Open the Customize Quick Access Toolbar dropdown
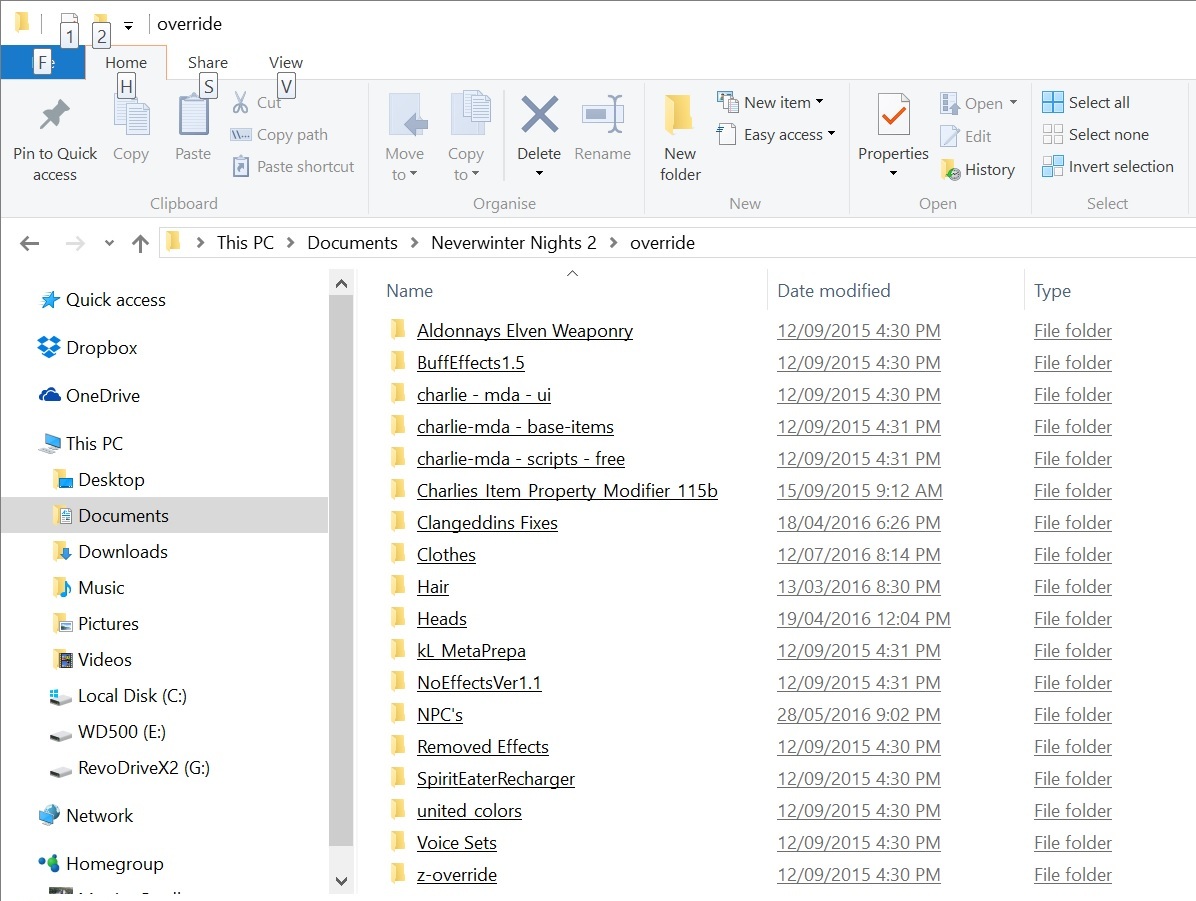Image resolution: width=1196 pixels, height=901 pixels. [128, 26]
